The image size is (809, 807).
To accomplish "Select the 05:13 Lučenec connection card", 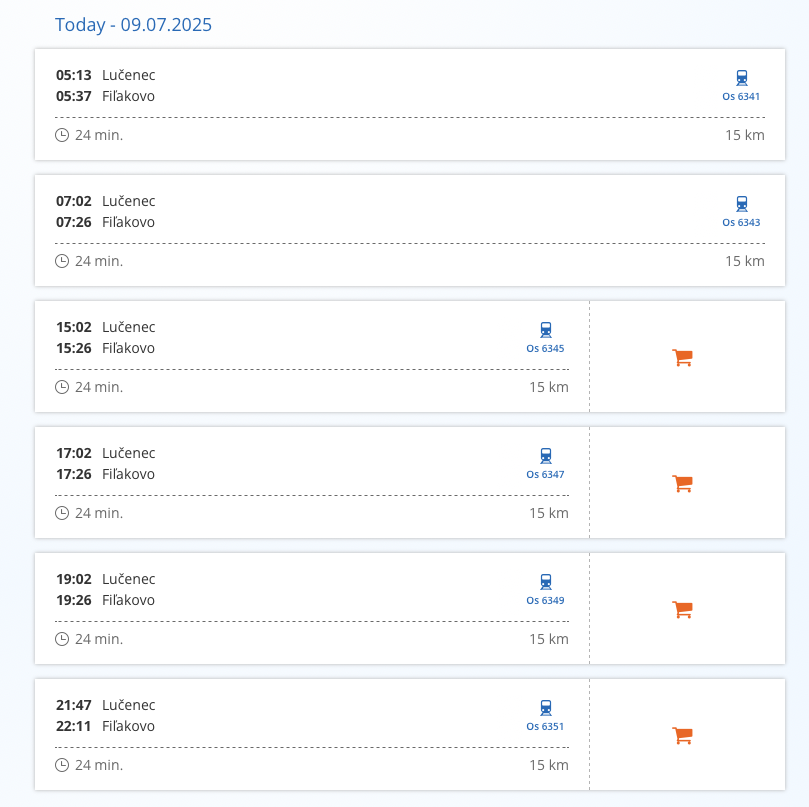I will click(400, 86).
